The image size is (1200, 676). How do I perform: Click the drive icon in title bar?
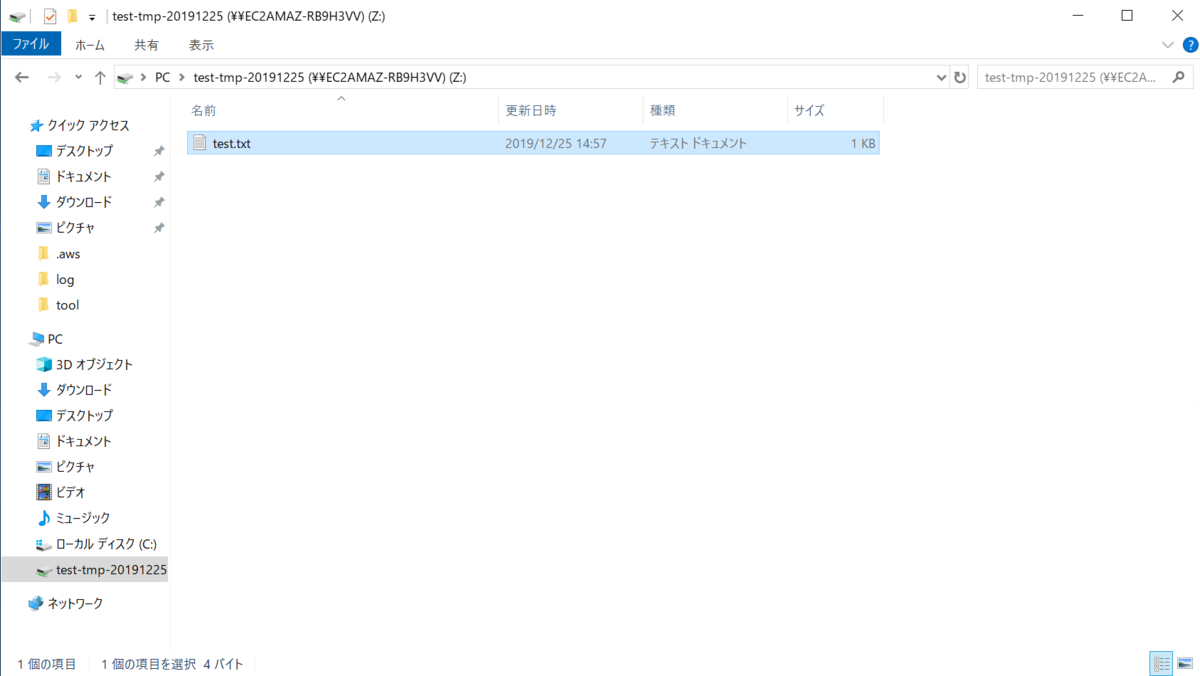[x=18, y=16]
